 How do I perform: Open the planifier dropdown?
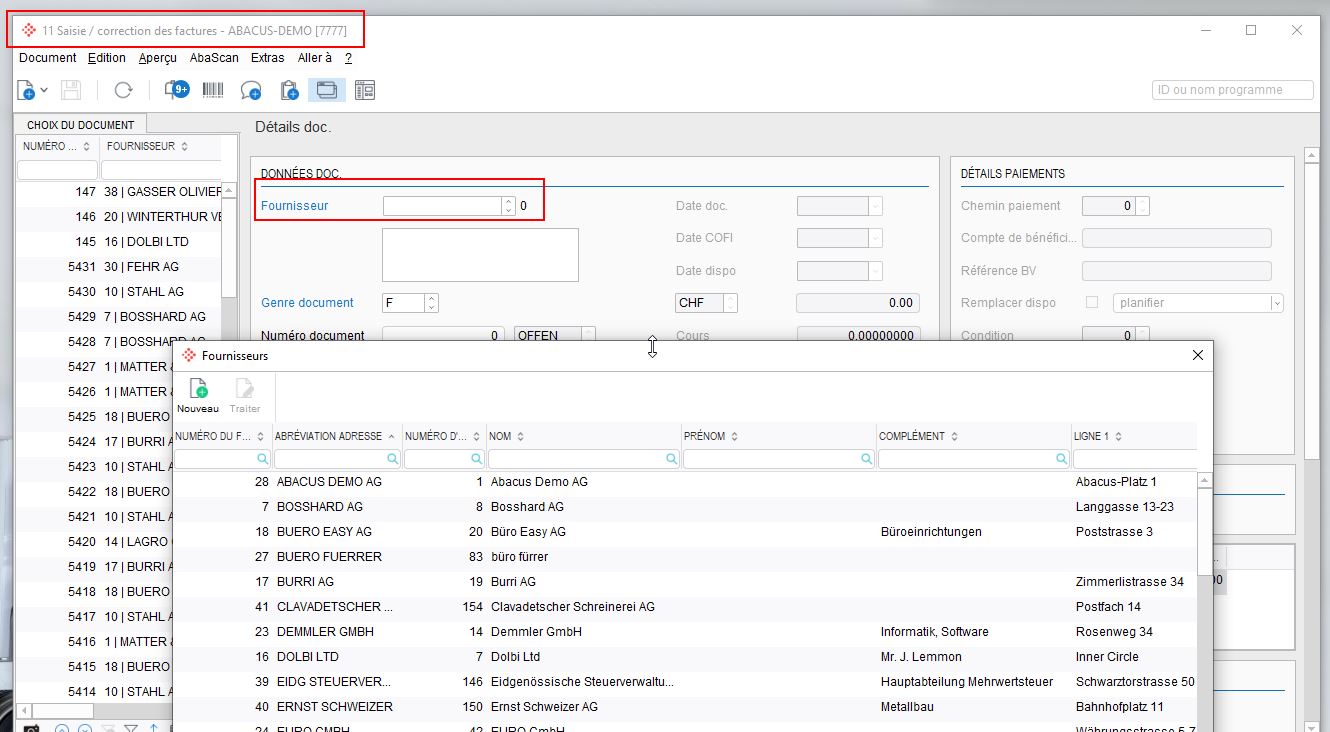(x=1276, y=303)
